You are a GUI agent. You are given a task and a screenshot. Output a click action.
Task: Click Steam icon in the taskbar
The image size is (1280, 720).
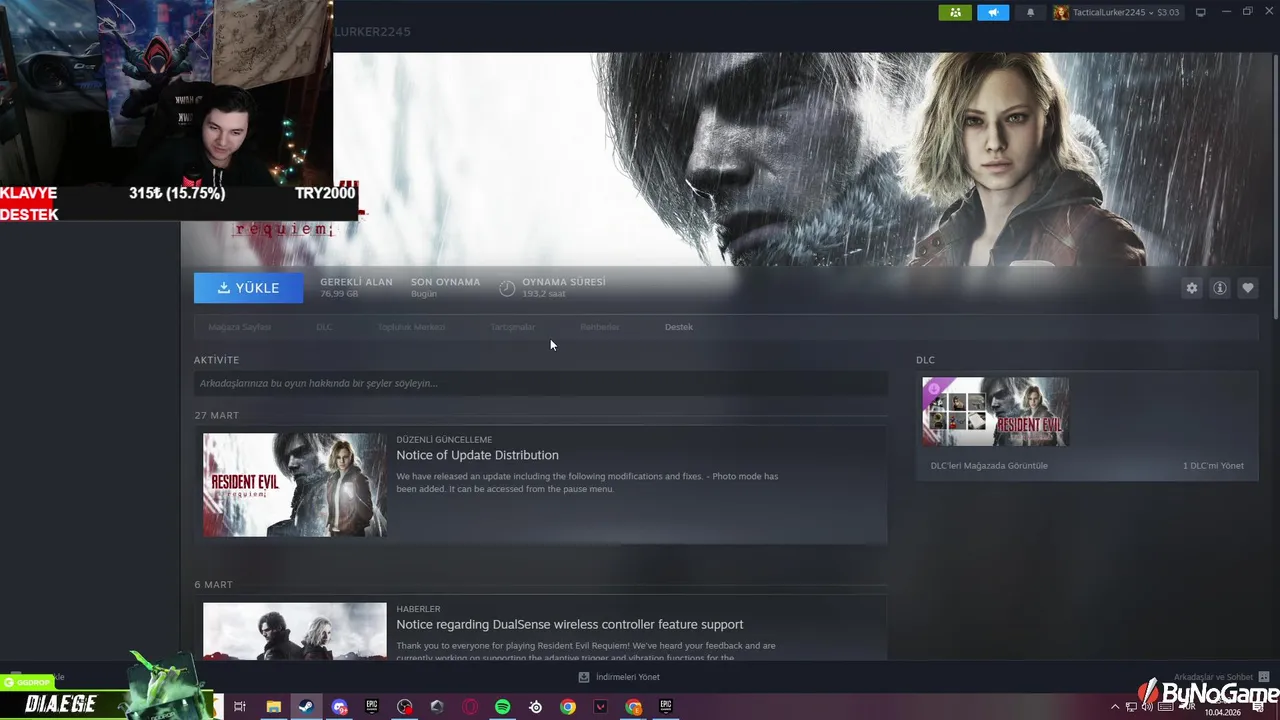click(x=306, y=707)
